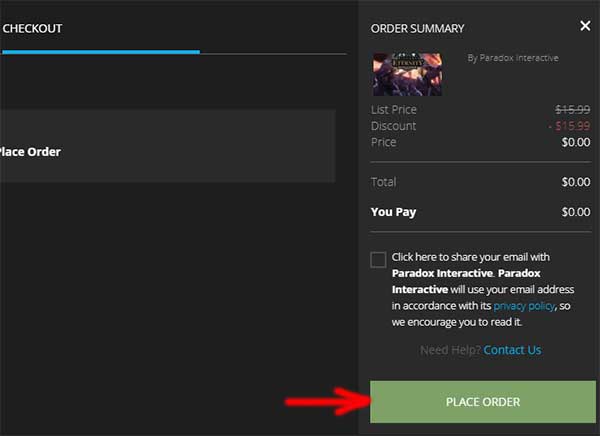600x436 pixels.
Task: Select the CHECKOUT tab heading
Action: click(x=32, y=29)
